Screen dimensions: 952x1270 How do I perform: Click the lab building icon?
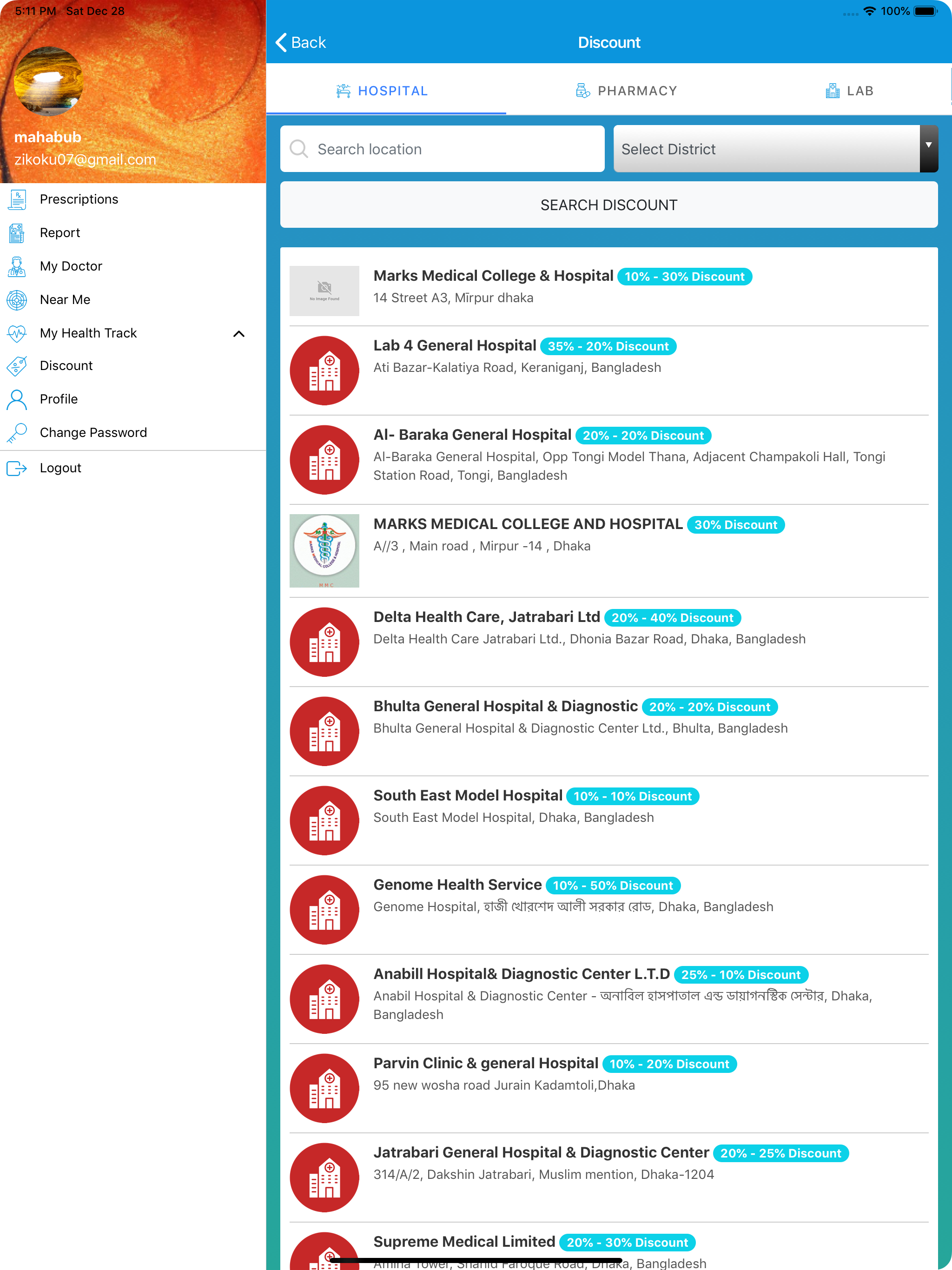coord(833,91)
